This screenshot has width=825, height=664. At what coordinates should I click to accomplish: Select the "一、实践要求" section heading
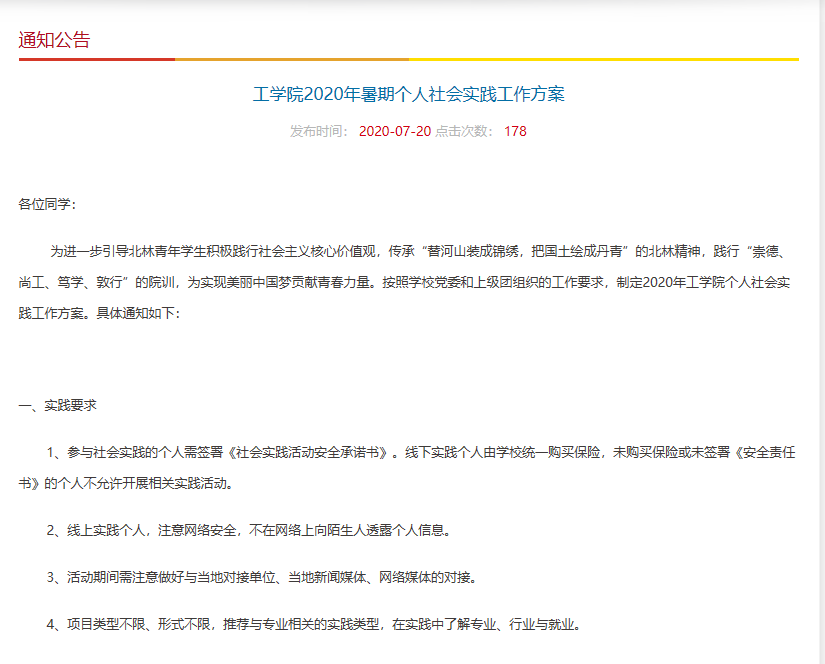point(58,406)
